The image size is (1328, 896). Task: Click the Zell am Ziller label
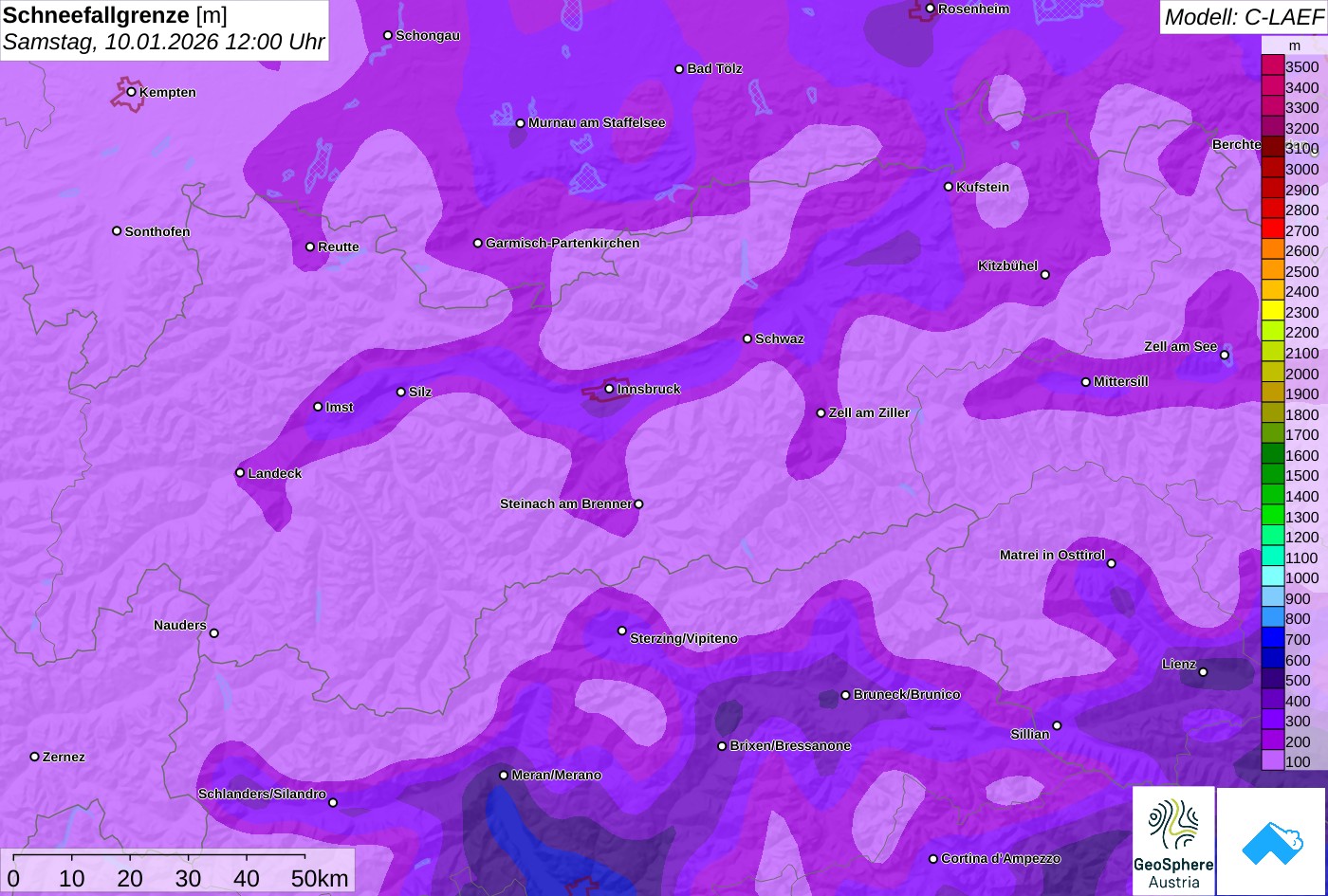coord(869,413)
